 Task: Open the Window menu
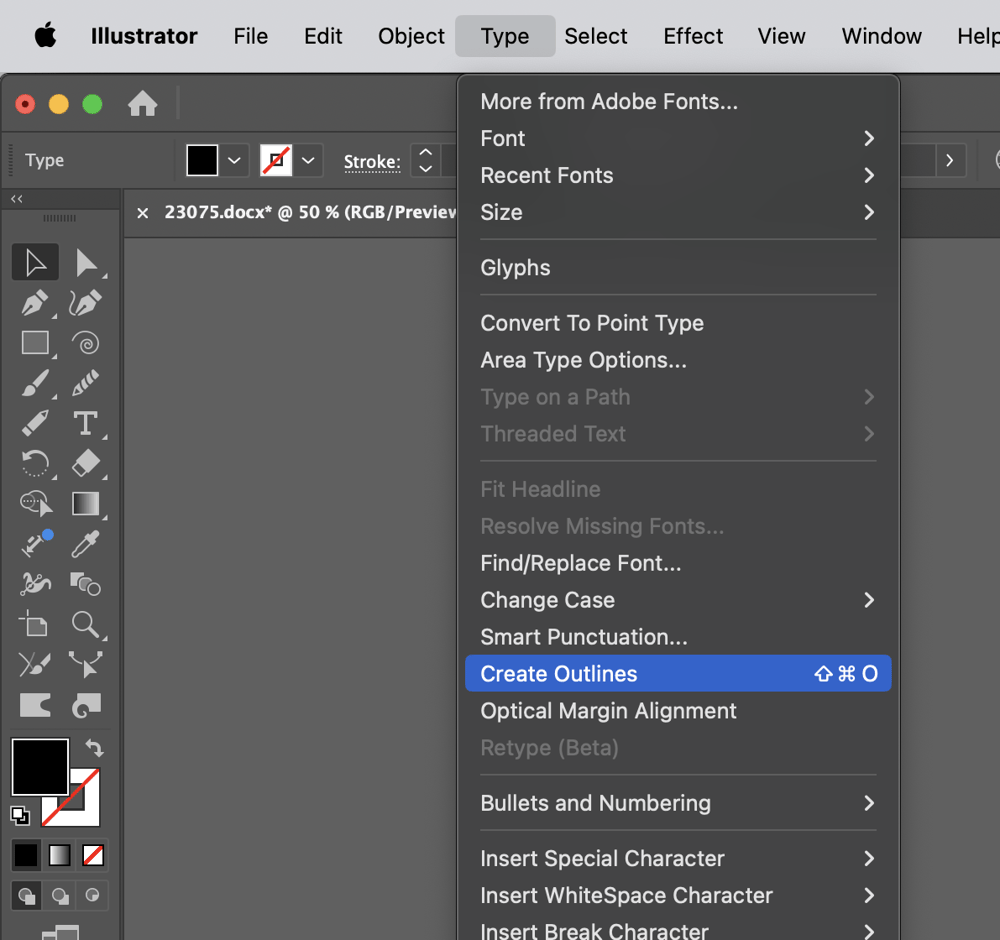click(x=881, y=36)
